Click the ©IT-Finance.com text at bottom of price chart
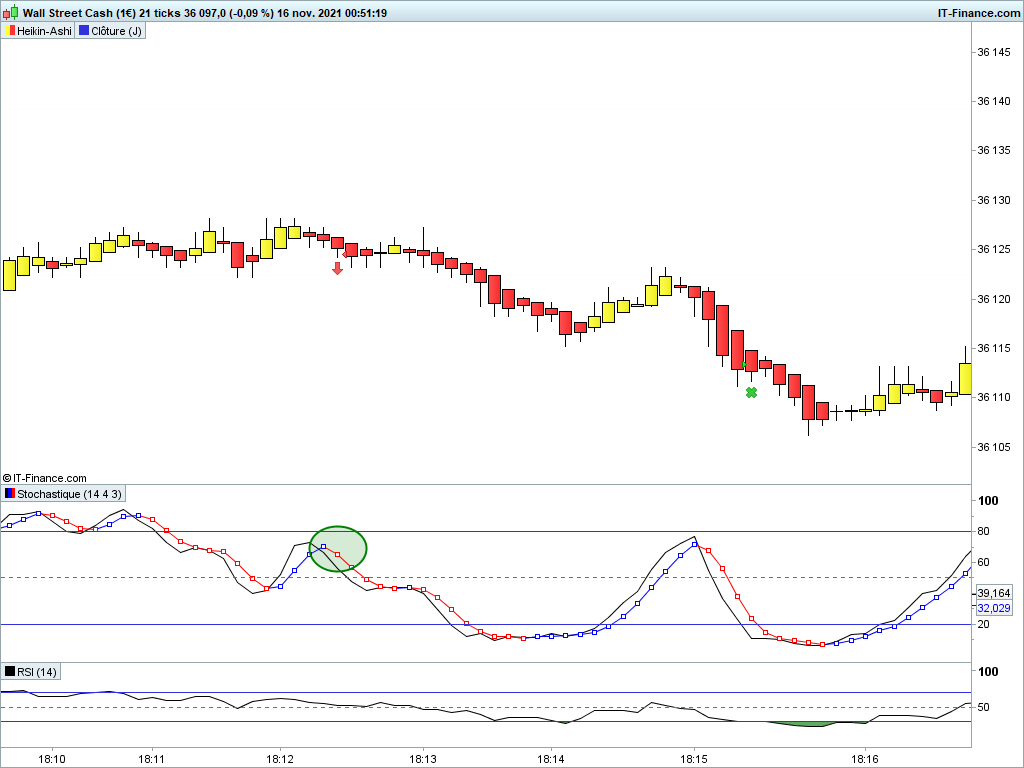 coord(44,478)
